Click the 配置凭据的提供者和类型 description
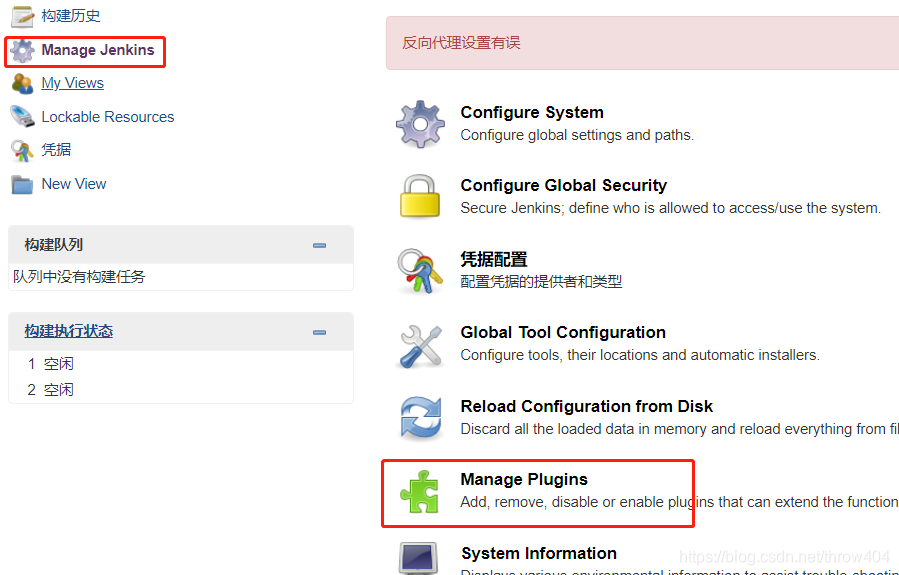 tap(541, 281)
